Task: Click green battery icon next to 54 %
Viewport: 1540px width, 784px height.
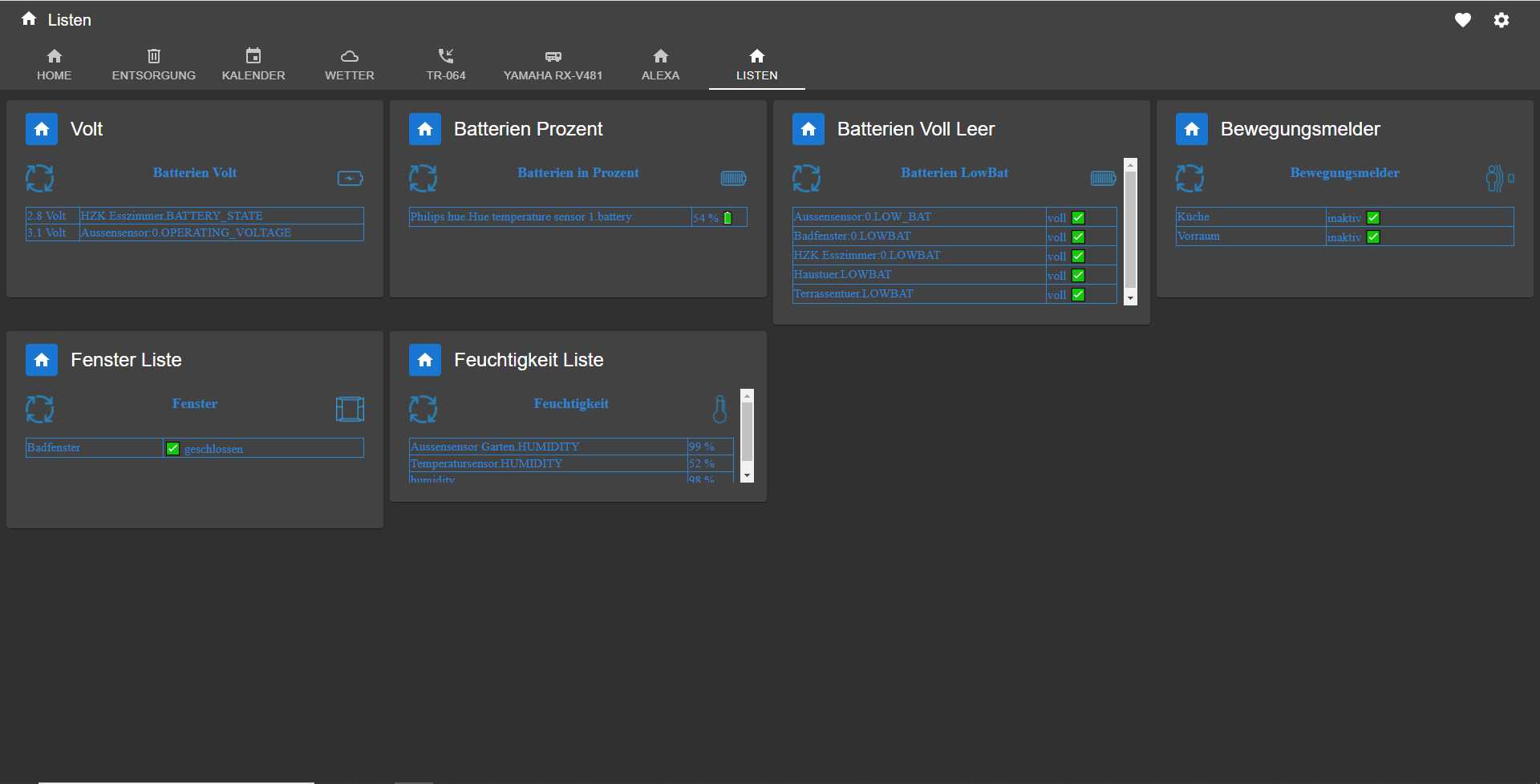Action: (x=727, y=217)
